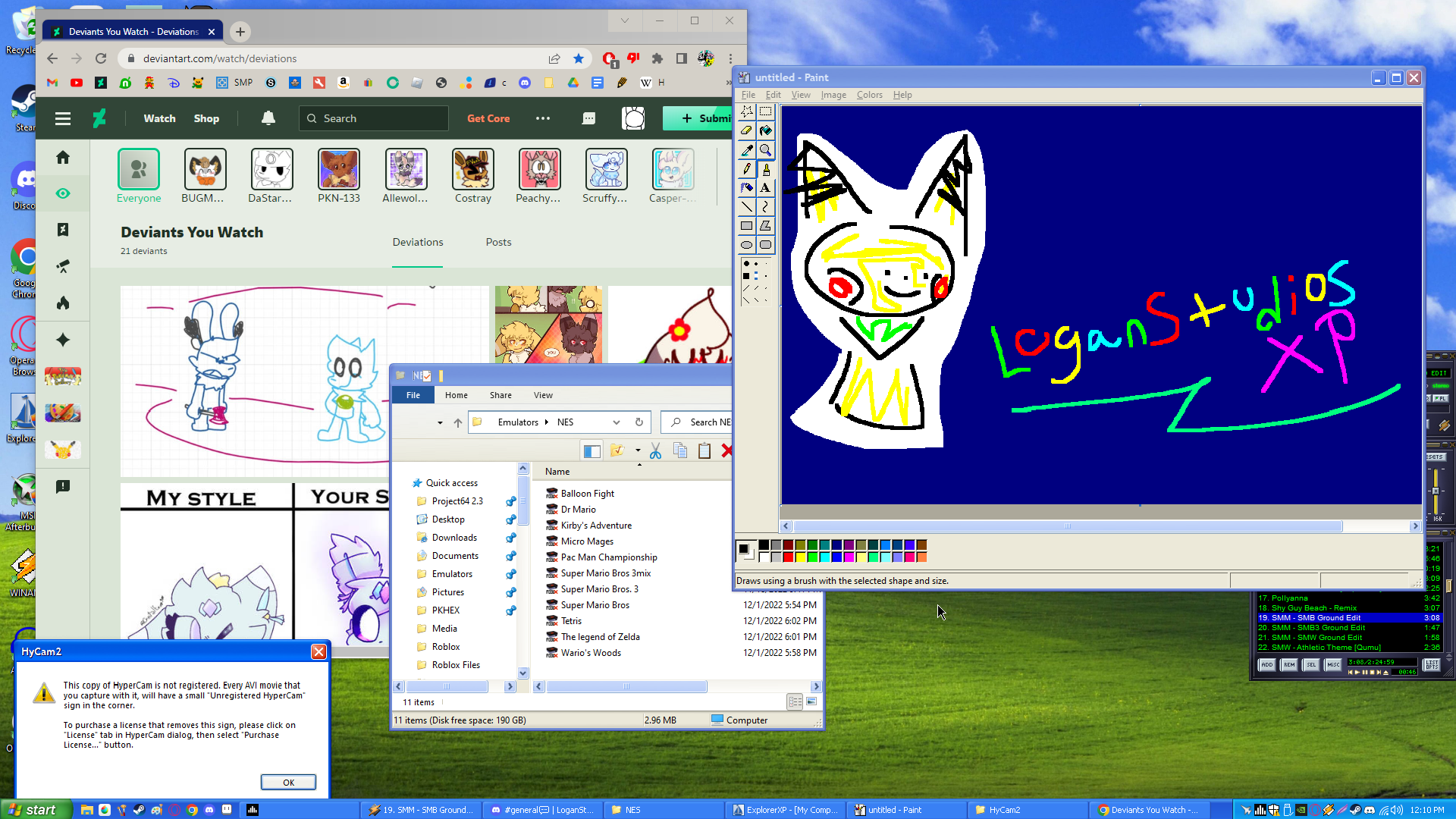This screenshot has height=819, width=1456.
Task: Select the Text tool in Paint
Action: [766, 187]
